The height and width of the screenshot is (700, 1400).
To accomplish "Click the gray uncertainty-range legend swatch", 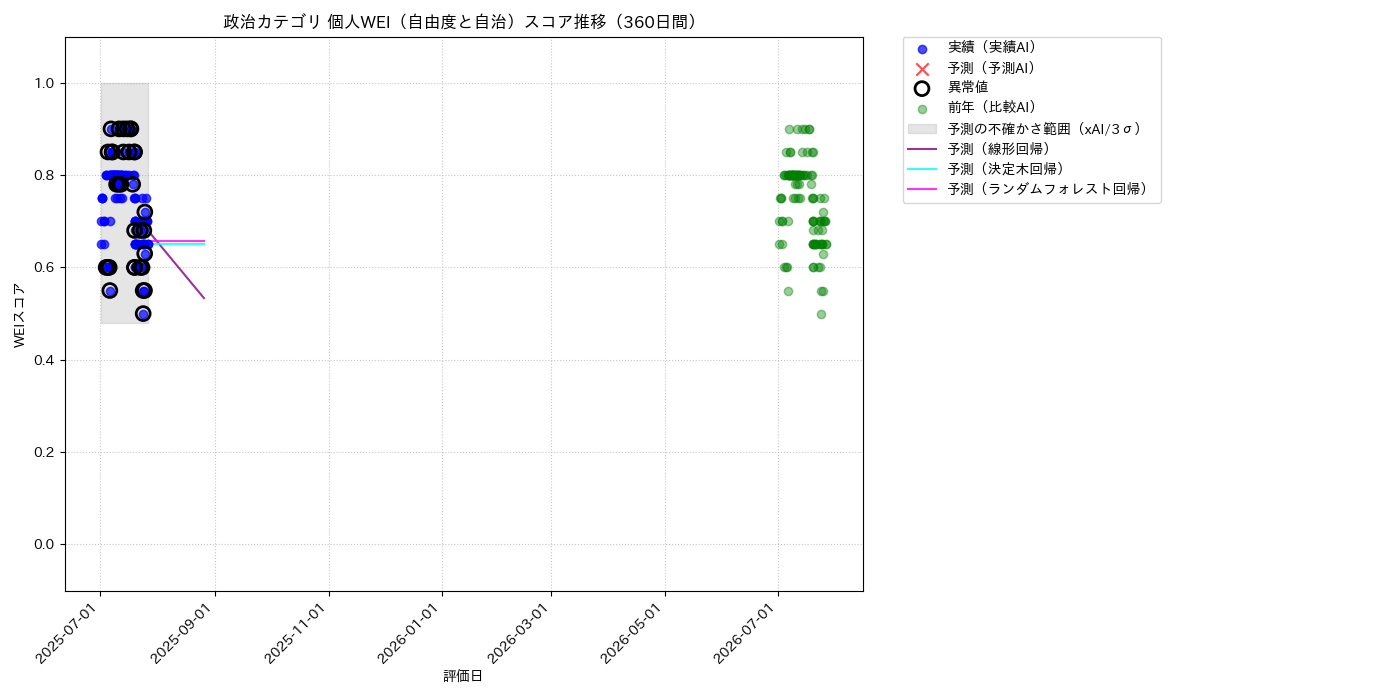I will tap(922, 129).
